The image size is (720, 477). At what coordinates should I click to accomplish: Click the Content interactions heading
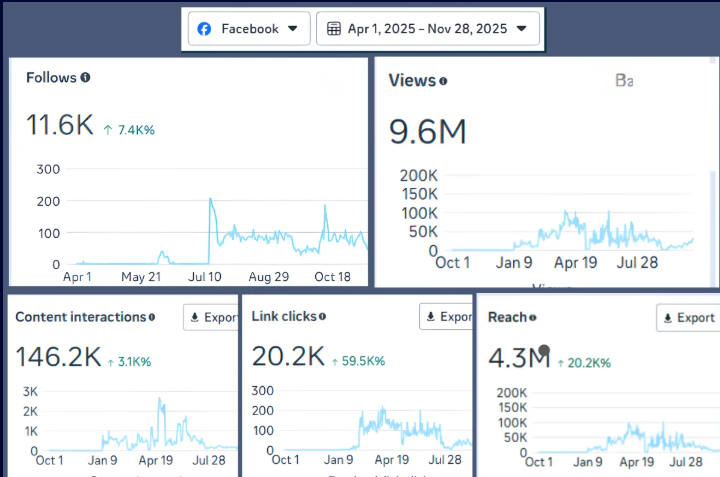point(81,317)
